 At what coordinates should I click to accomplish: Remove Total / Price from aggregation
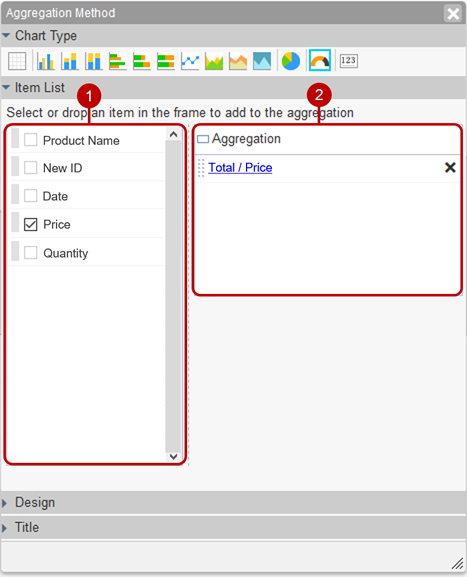pos(450,167)
